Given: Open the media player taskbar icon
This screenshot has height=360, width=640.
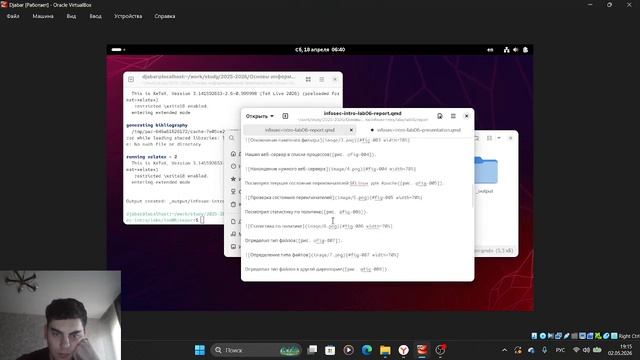Looking at the screenshot, I should (x=348, y=350).
